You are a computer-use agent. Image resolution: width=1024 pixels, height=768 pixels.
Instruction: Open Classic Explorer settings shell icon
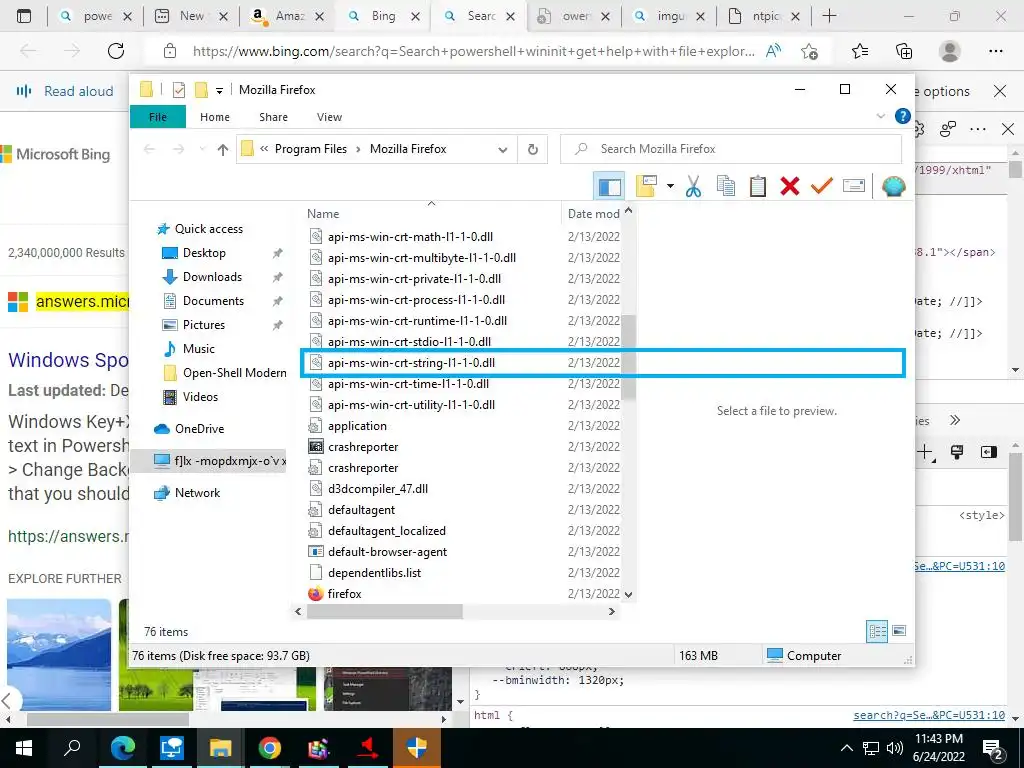pos(893,186)
